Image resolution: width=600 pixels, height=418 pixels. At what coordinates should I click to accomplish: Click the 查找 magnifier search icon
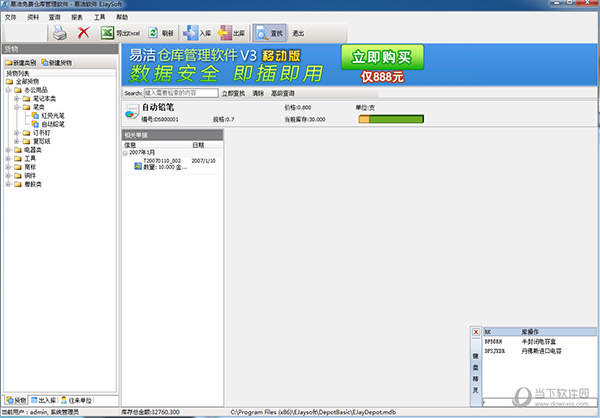click(x=262, y=33)
